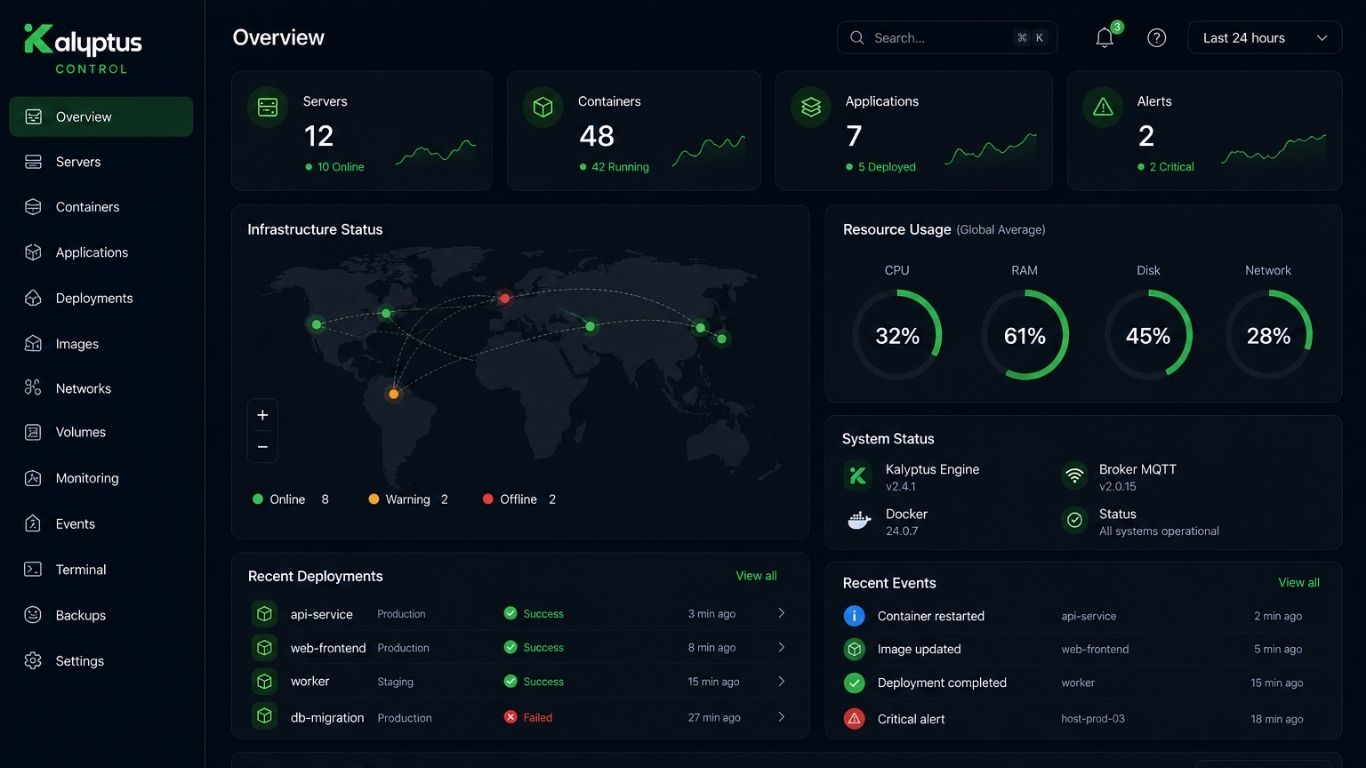
Task: Open the Last 24 hours dropdown
Action: (x=1265, y=38)
